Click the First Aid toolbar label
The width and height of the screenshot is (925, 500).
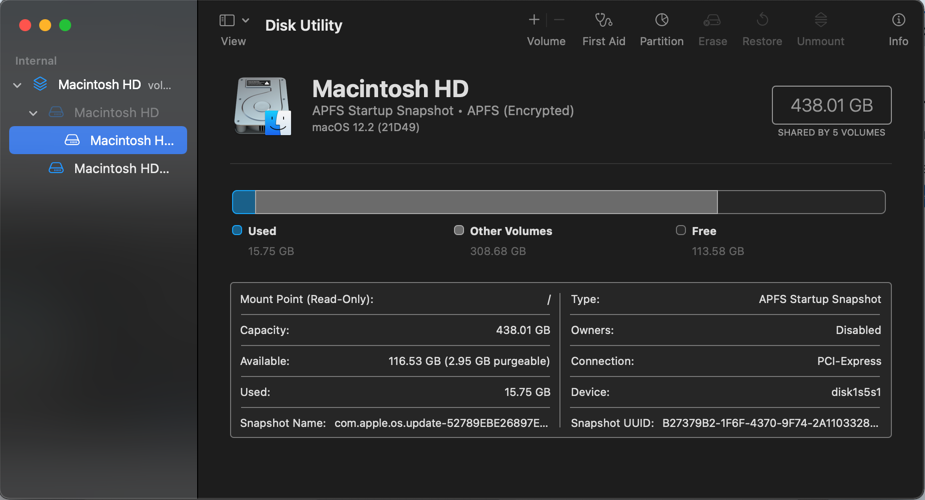click(x=603, y=41)
